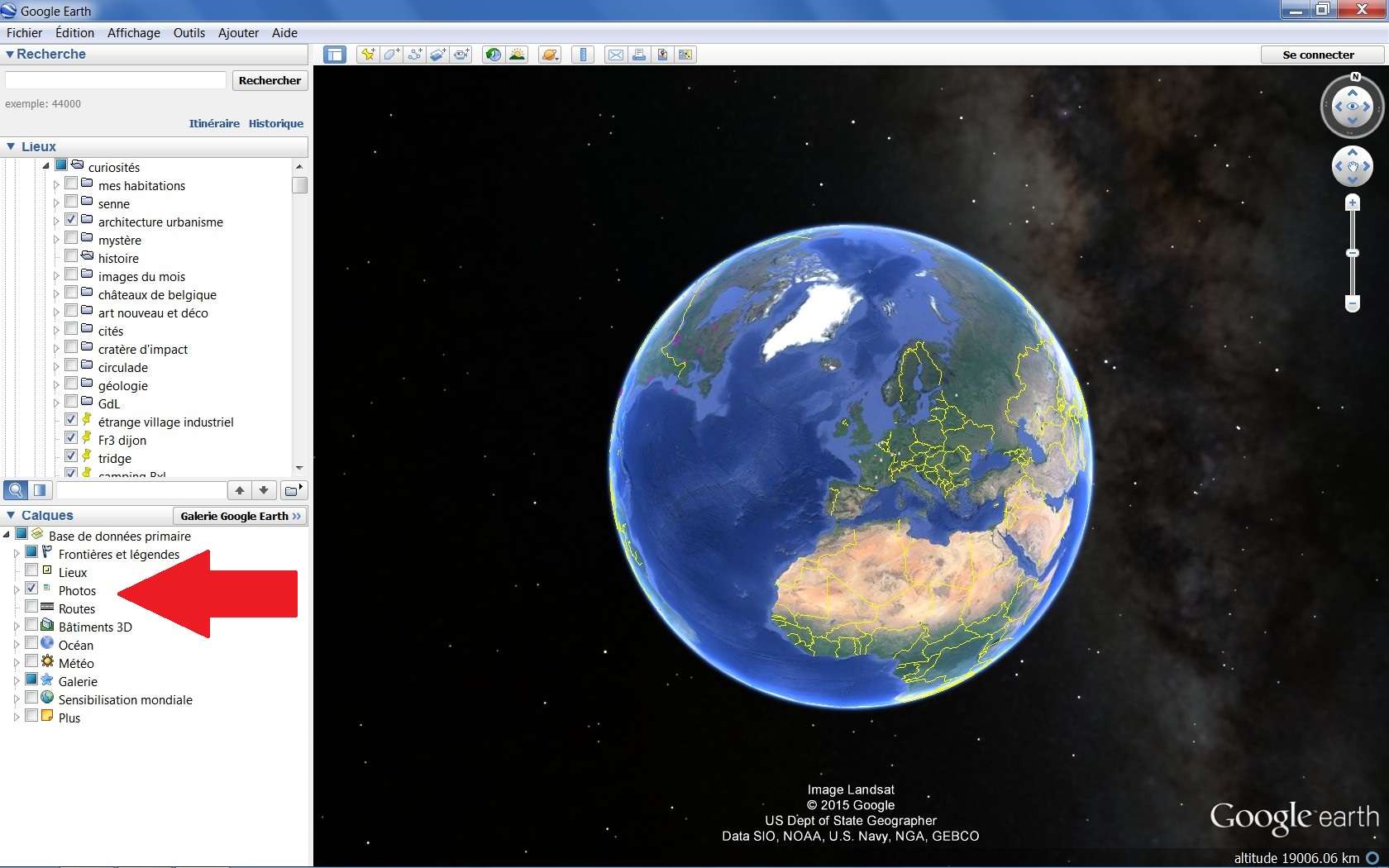The image size is (1389, 868).
Task: Toggle the Océan layer checkbox
Action: click(x=31, y=643)
